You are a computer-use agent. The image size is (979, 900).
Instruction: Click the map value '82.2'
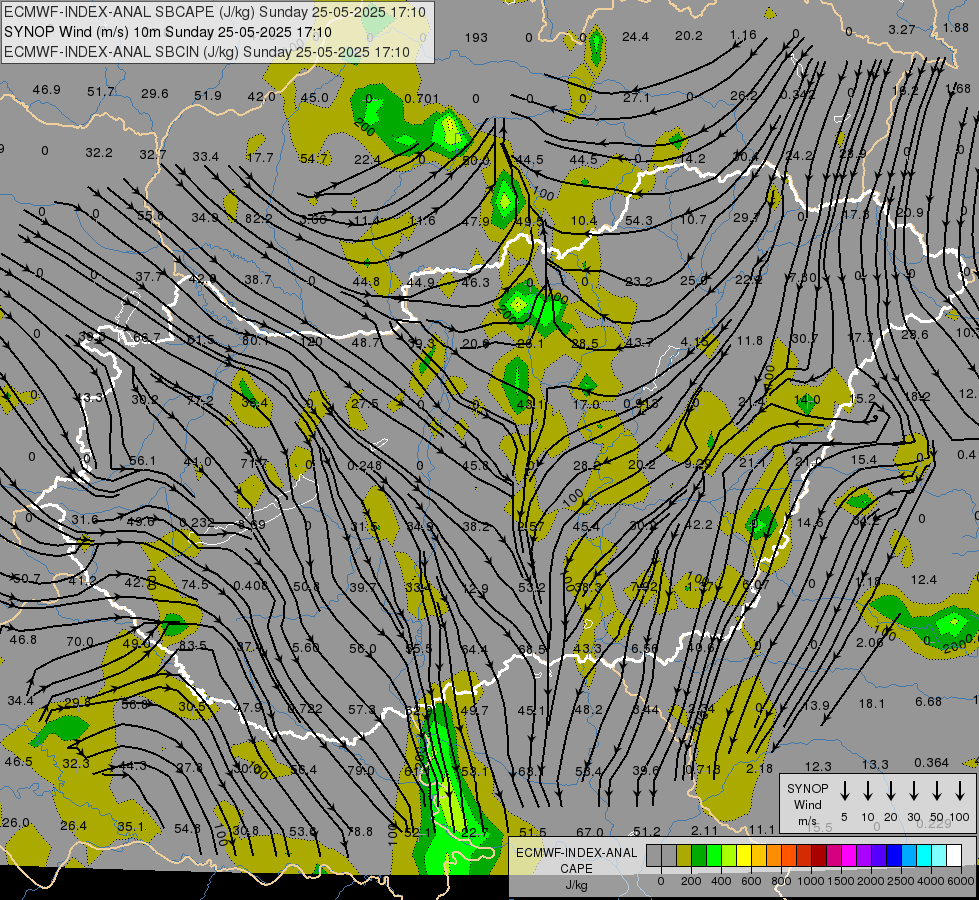point(258,219)
